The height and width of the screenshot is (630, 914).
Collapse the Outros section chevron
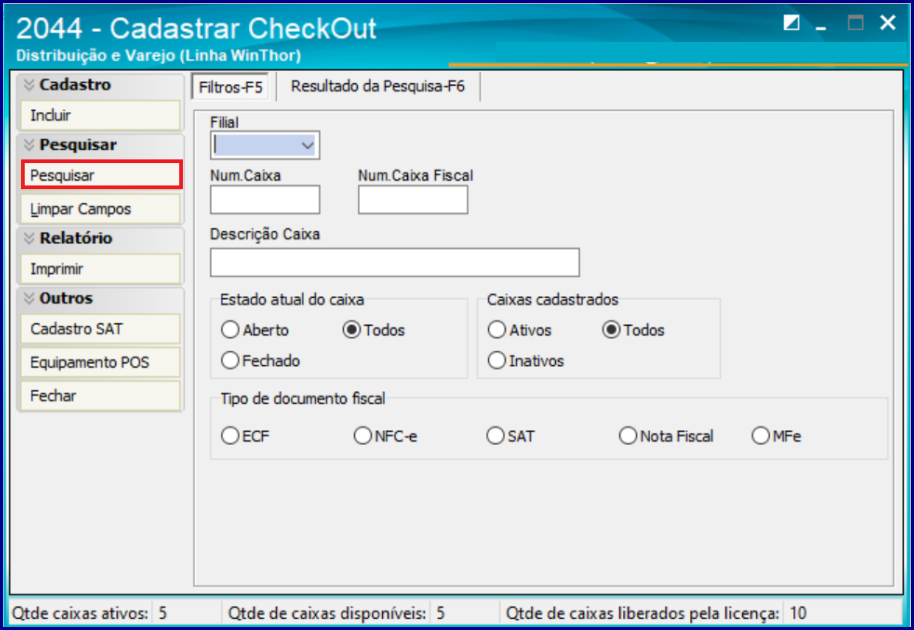coord(29,298)
